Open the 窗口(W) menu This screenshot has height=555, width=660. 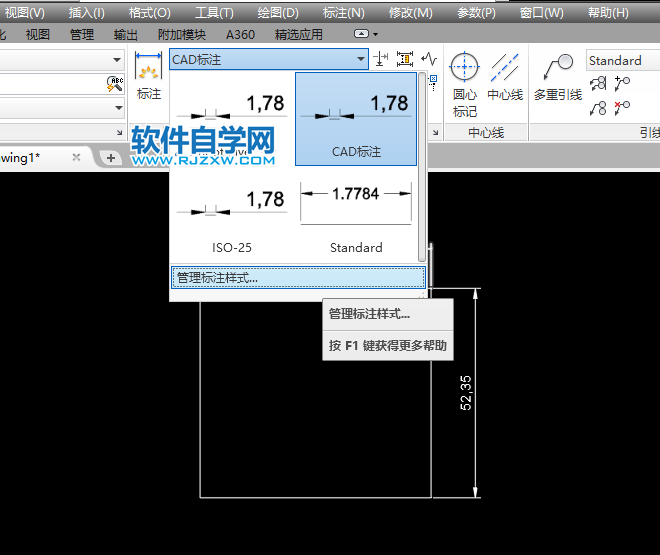(x=541, y=13)
